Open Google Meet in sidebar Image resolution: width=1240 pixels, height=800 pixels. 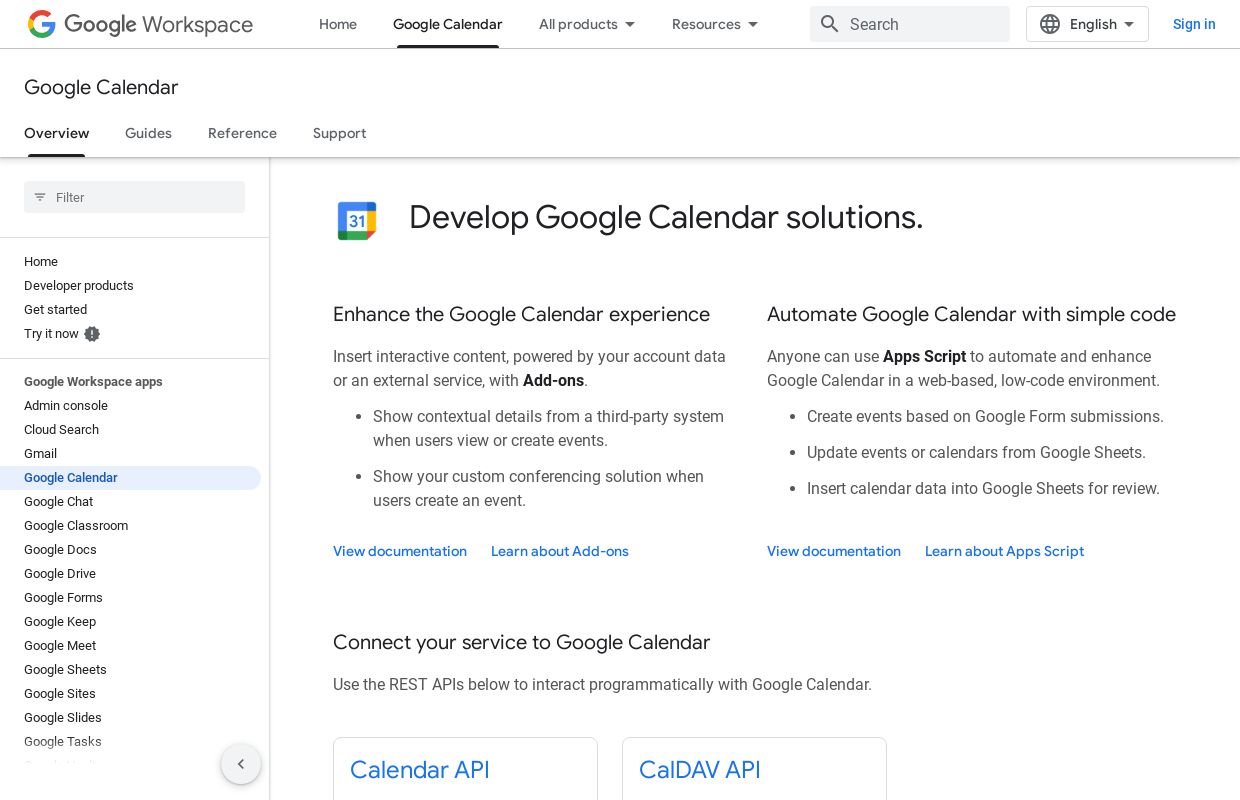[x=60, y=646]
